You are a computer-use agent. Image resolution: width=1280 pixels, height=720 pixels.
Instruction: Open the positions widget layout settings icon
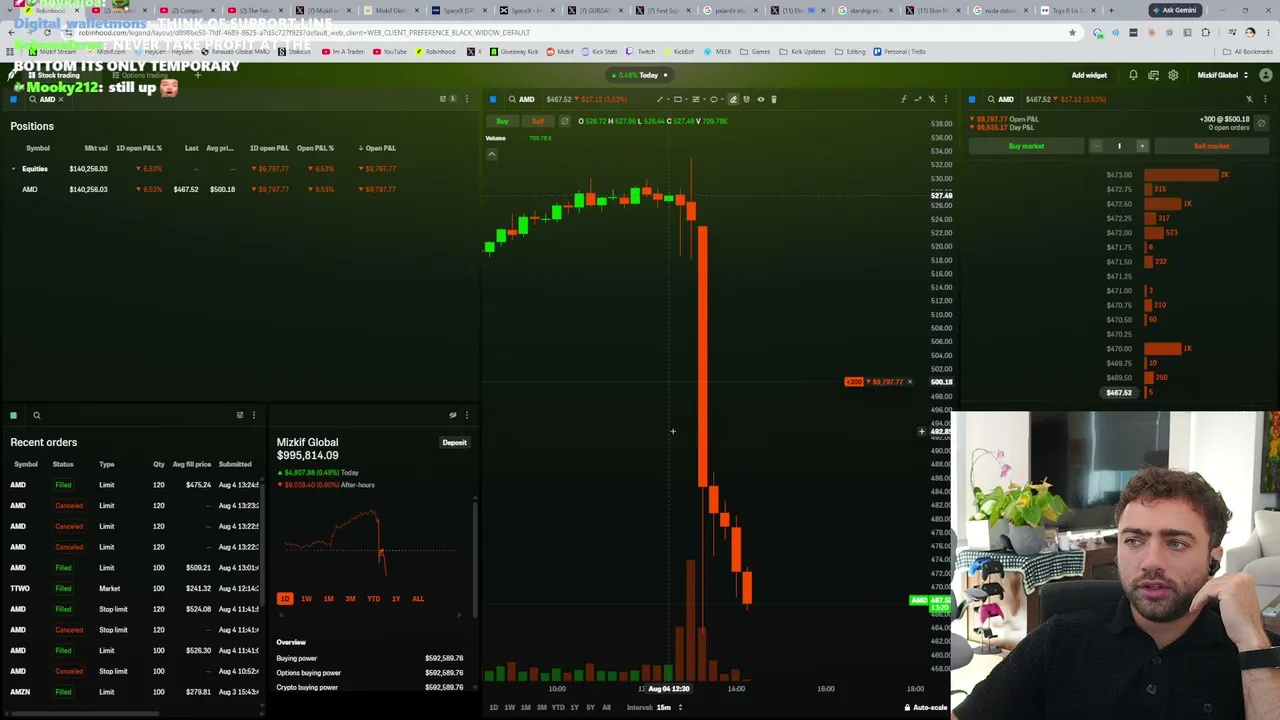click(443, 99)
